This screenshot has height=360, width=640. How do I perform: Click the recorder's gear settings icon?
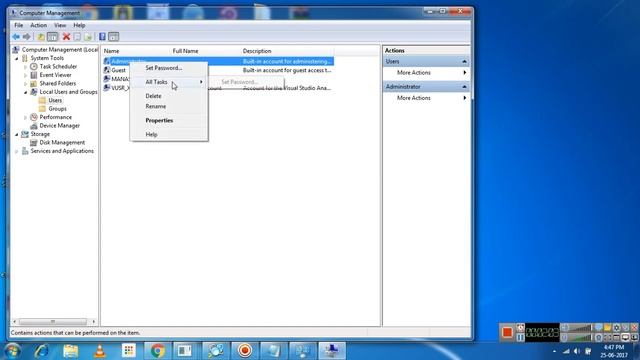pos(616,328)
